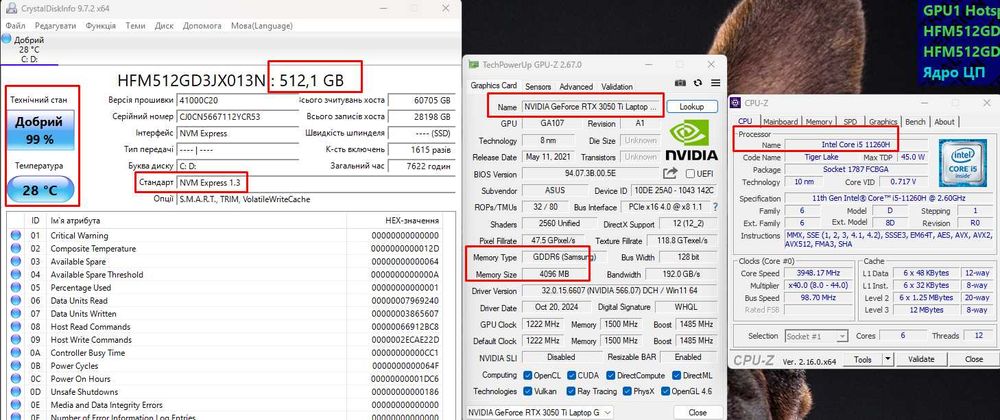Viewport: 1000px width, 420px height.
Task: Click the Lookup button in GPU-Z
Action: [x=691, y=106]
